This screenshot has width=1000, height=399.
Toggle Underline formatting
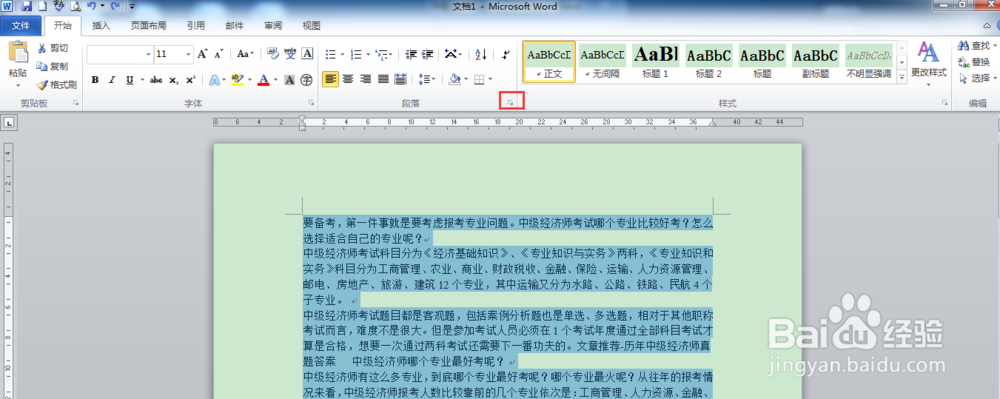tap(129, 80)
